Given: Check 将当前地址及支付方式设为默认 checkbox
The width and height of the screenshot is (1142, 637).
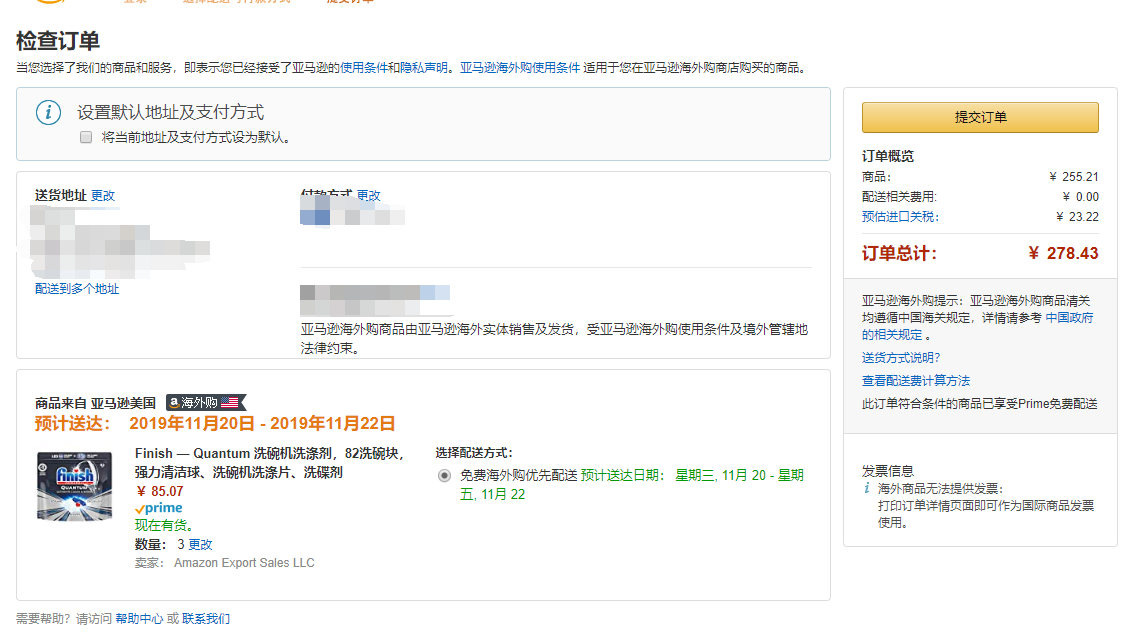Looking at the screenshot, I should (x=86, y=137).
